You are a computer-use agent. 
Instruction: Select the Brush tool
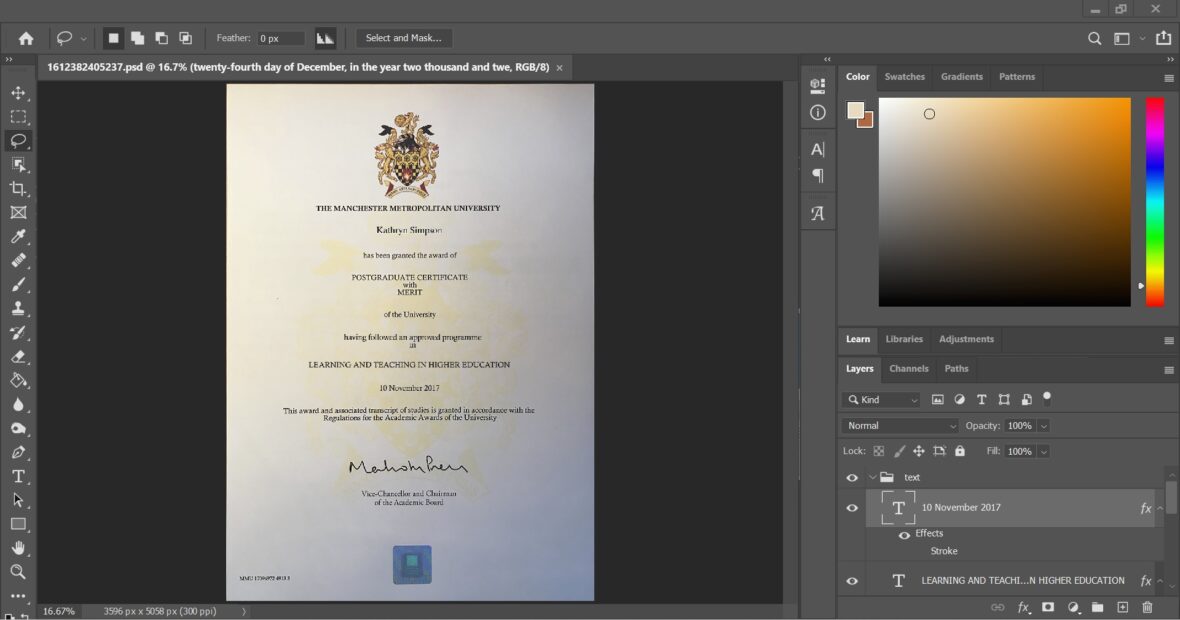[18, 284]
